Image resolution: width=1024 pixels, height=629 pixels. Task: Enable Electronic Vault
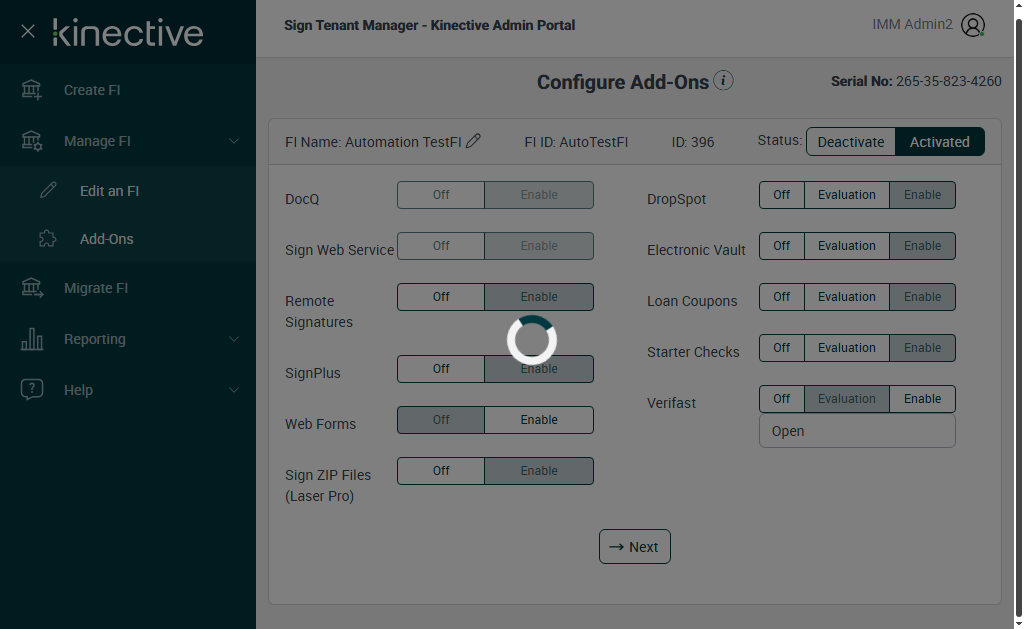point(922,246)
